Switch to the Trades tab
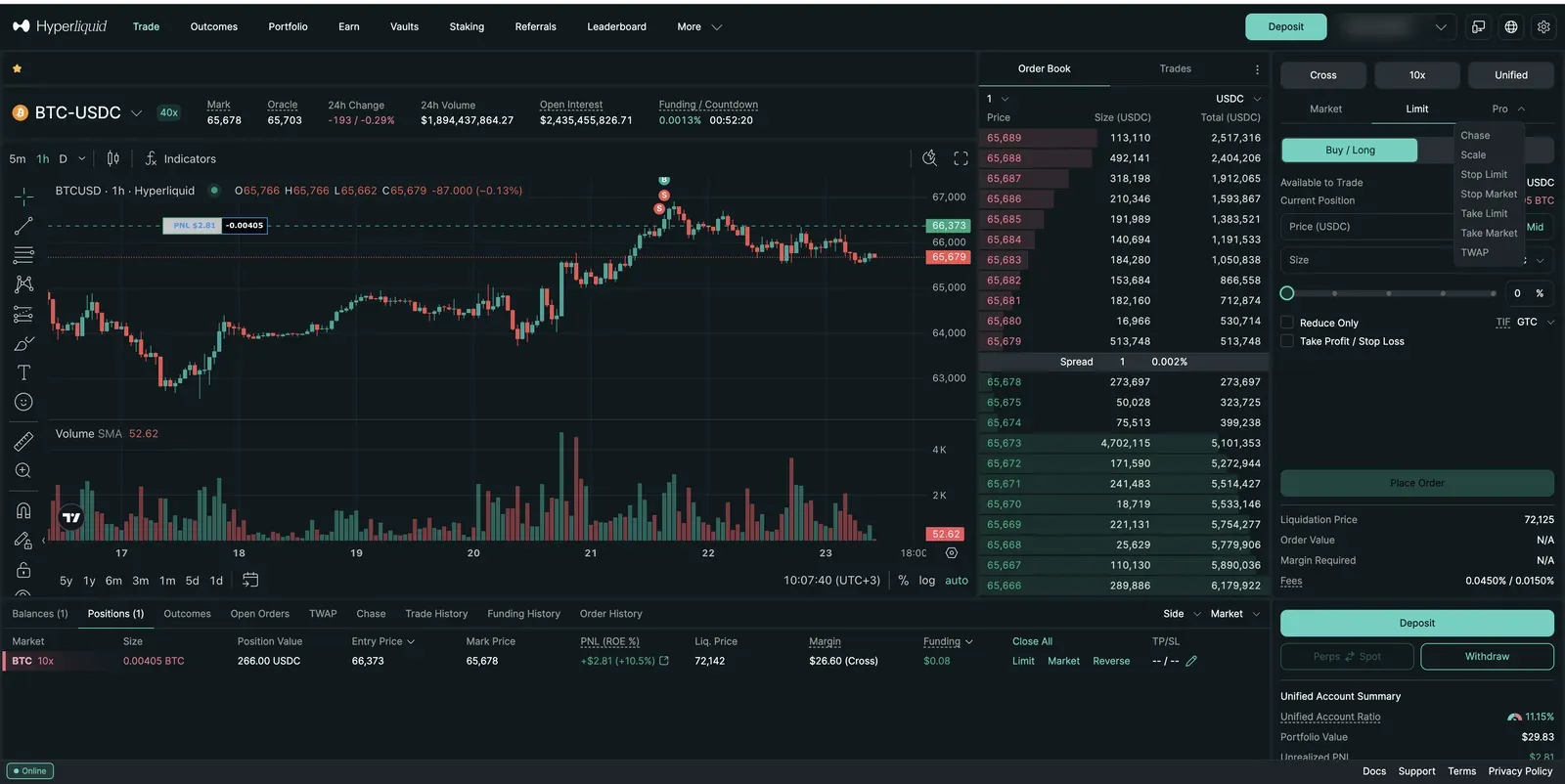This screenshot has height=784, width=1565. (x=1175, y=69)
